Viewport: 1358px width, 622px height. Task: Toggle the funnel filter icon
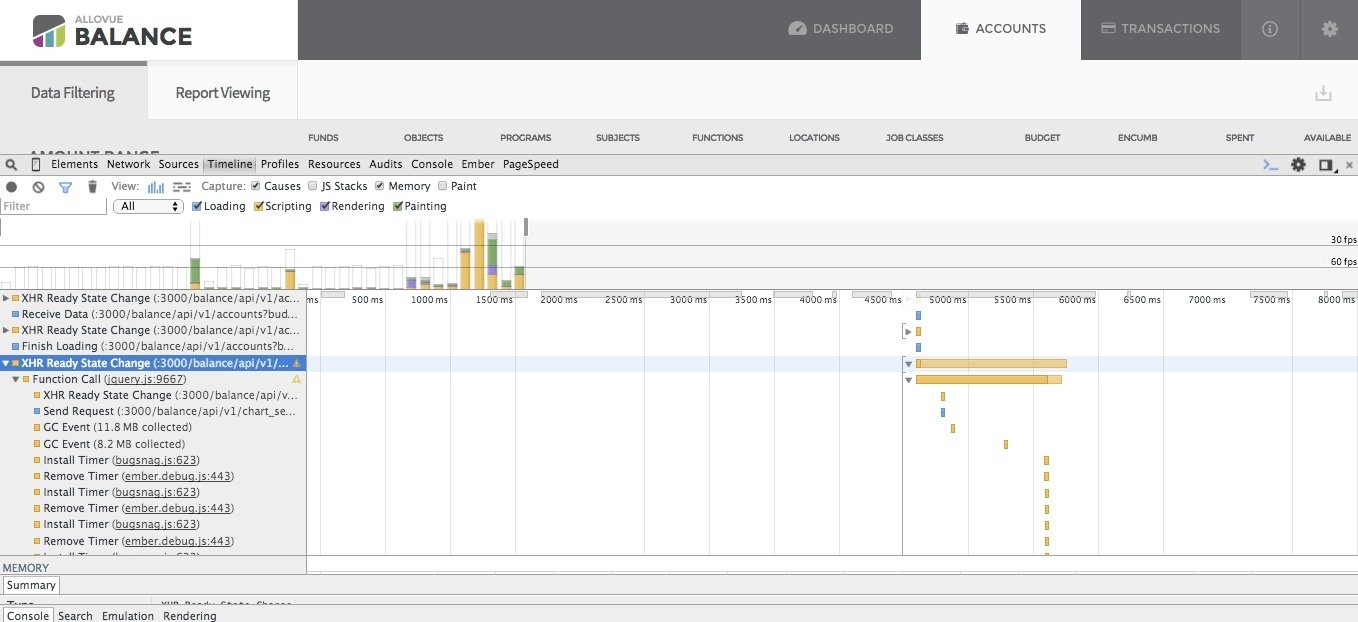66,186
